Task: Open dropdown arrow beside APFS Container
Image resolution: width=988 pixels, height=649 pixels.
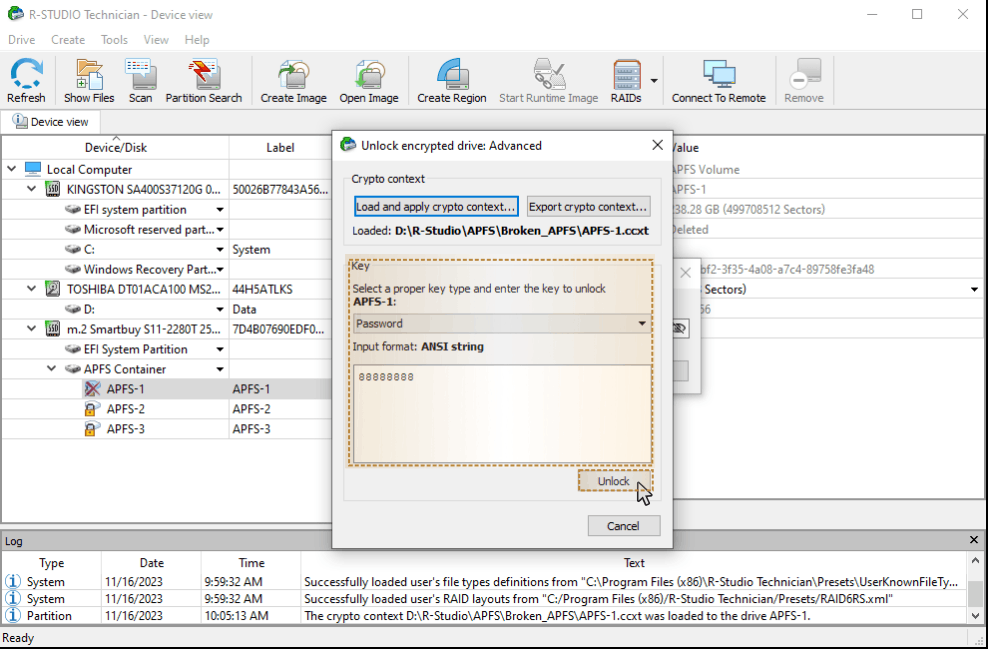Action: (x=220, y=369)
